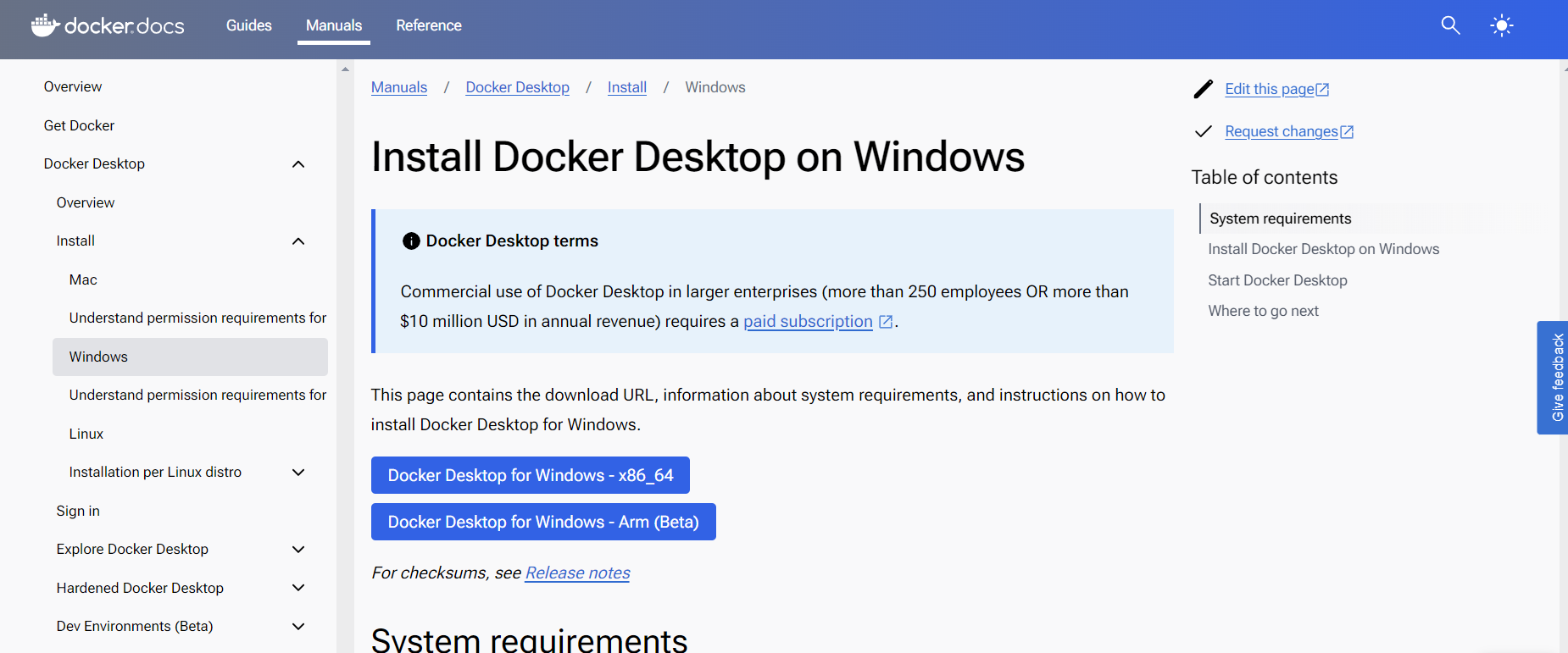Image resolution: width=1568 pixels, height=653 pixels.
Task: Open Hardened Docker Desktop sidebar item
Action: tap(140, 588)
